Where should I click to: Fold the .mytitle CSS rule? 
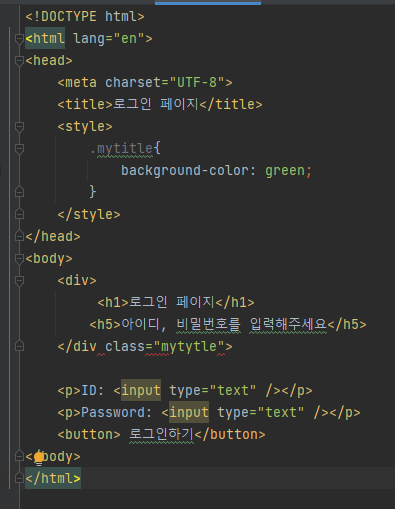point(19,149)
